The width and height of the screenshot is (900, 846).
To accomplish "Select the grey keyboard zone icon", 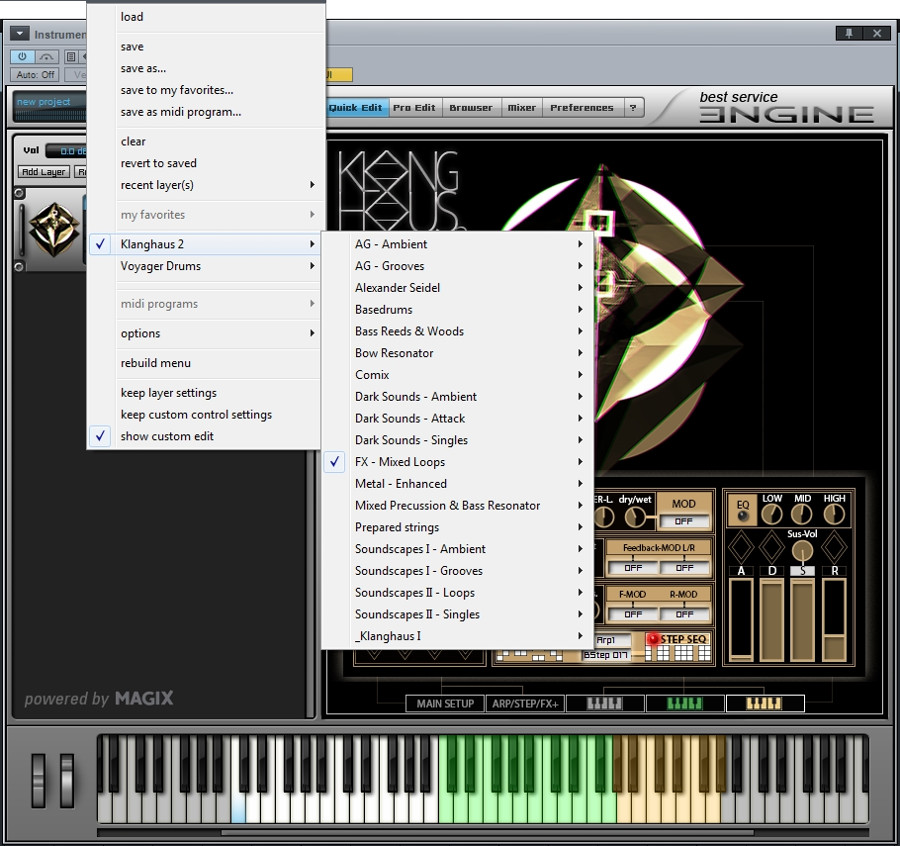I will [x=604, y=703].
